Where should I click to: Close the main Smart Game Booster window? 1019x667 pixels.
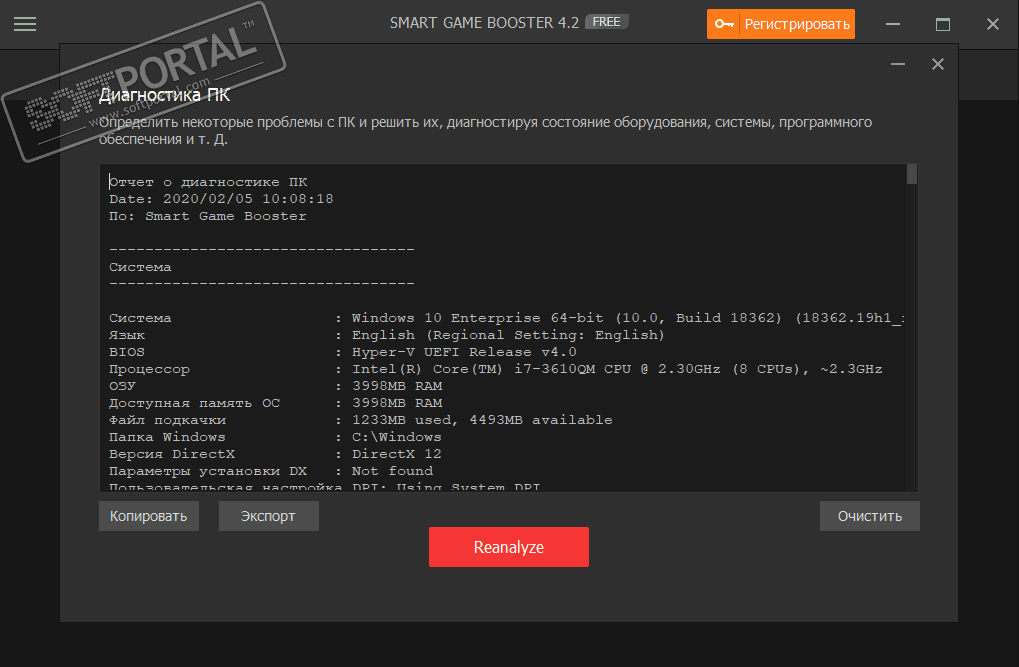(x=992, y=24)
